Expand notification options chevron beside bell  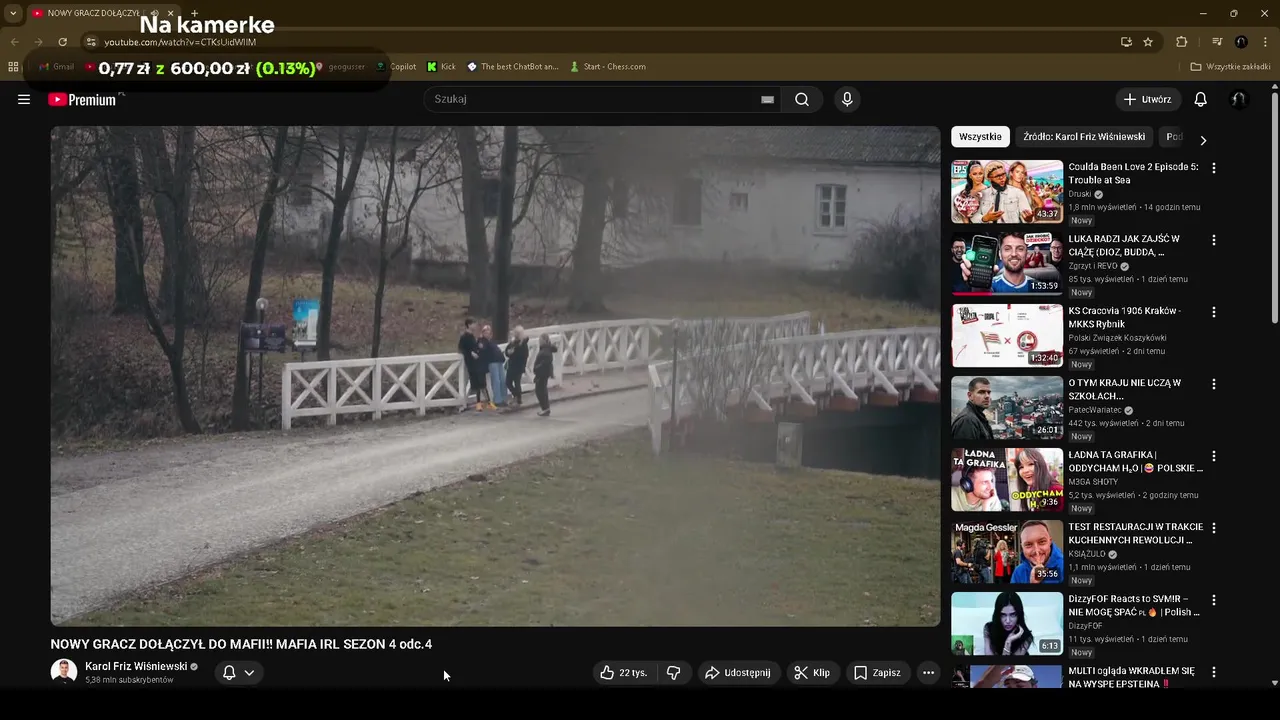tap(250, 673)
